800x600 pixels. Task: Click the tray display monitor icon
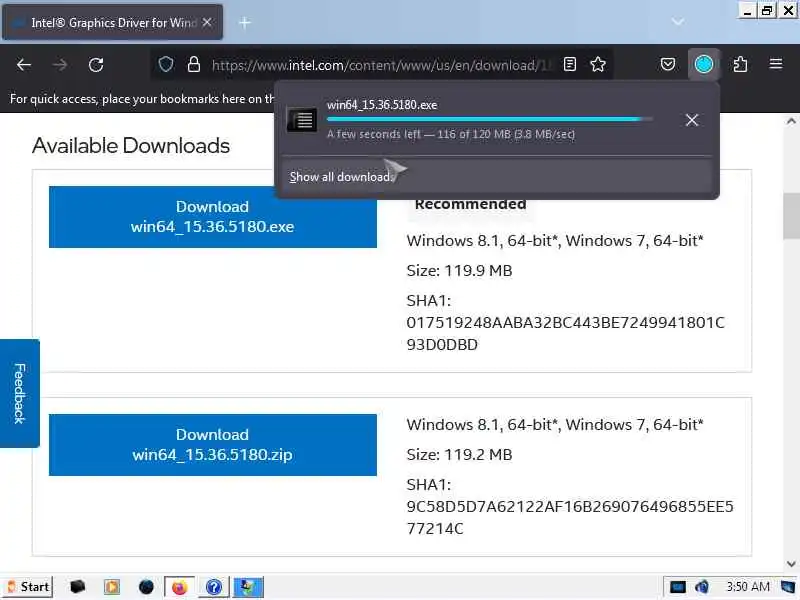[x=678, y=587]
